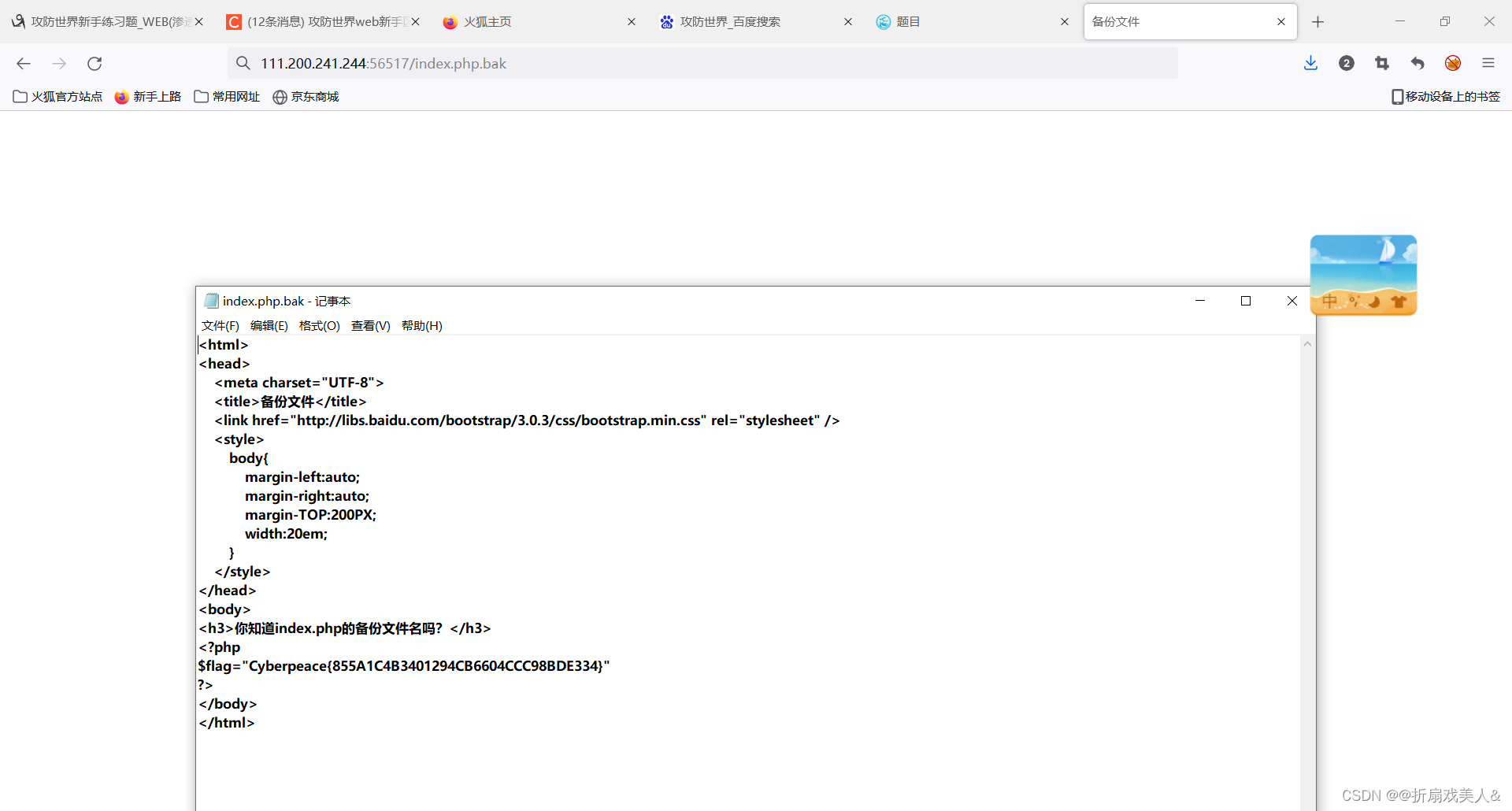Viewport: 1512px width, 811px height.
Task: Click the shirt skin icon on IME widget
Action: click(x=1399, y=301)
